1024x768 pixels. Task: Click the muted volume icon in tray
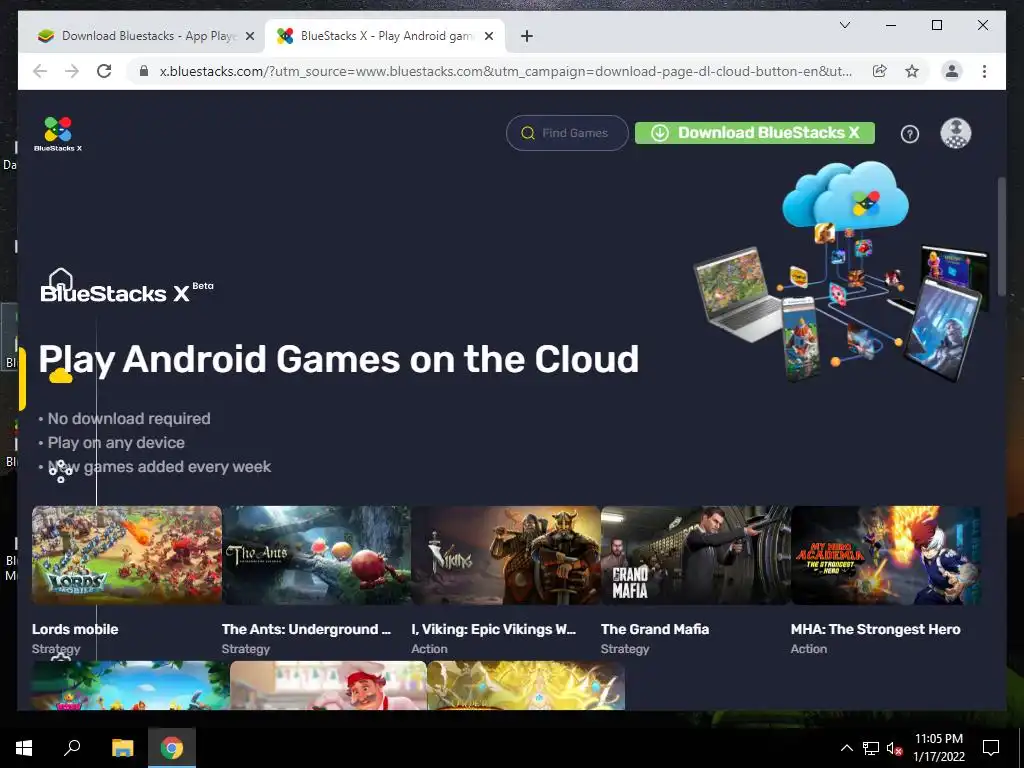coord(894,748)
